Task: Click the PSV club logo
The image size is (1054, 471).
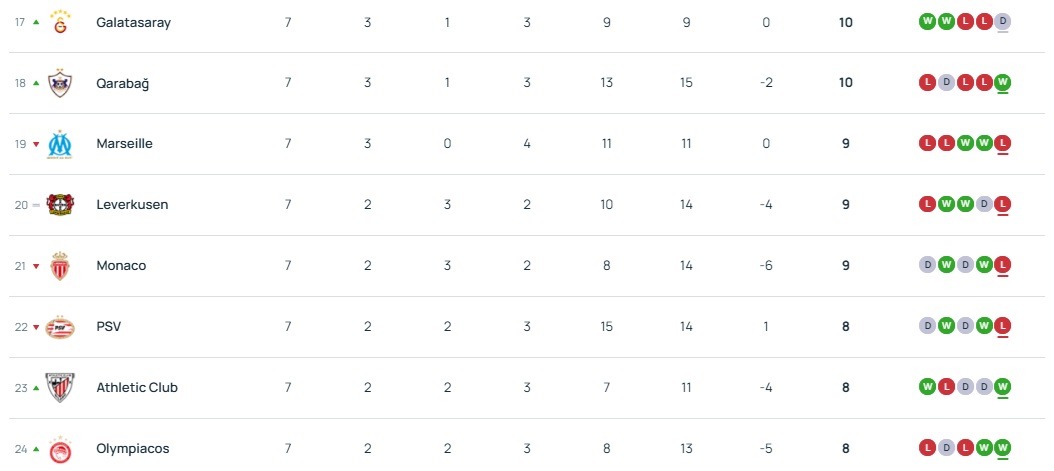Action: [x=60, y=327]
